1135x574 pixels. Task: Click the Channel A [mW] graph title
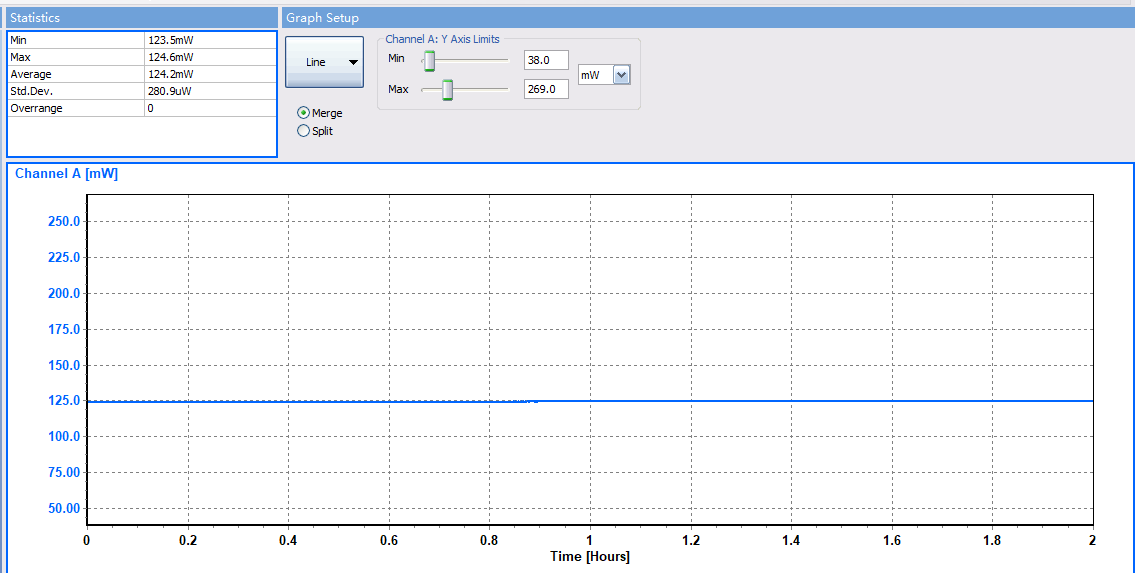(66, 174)
